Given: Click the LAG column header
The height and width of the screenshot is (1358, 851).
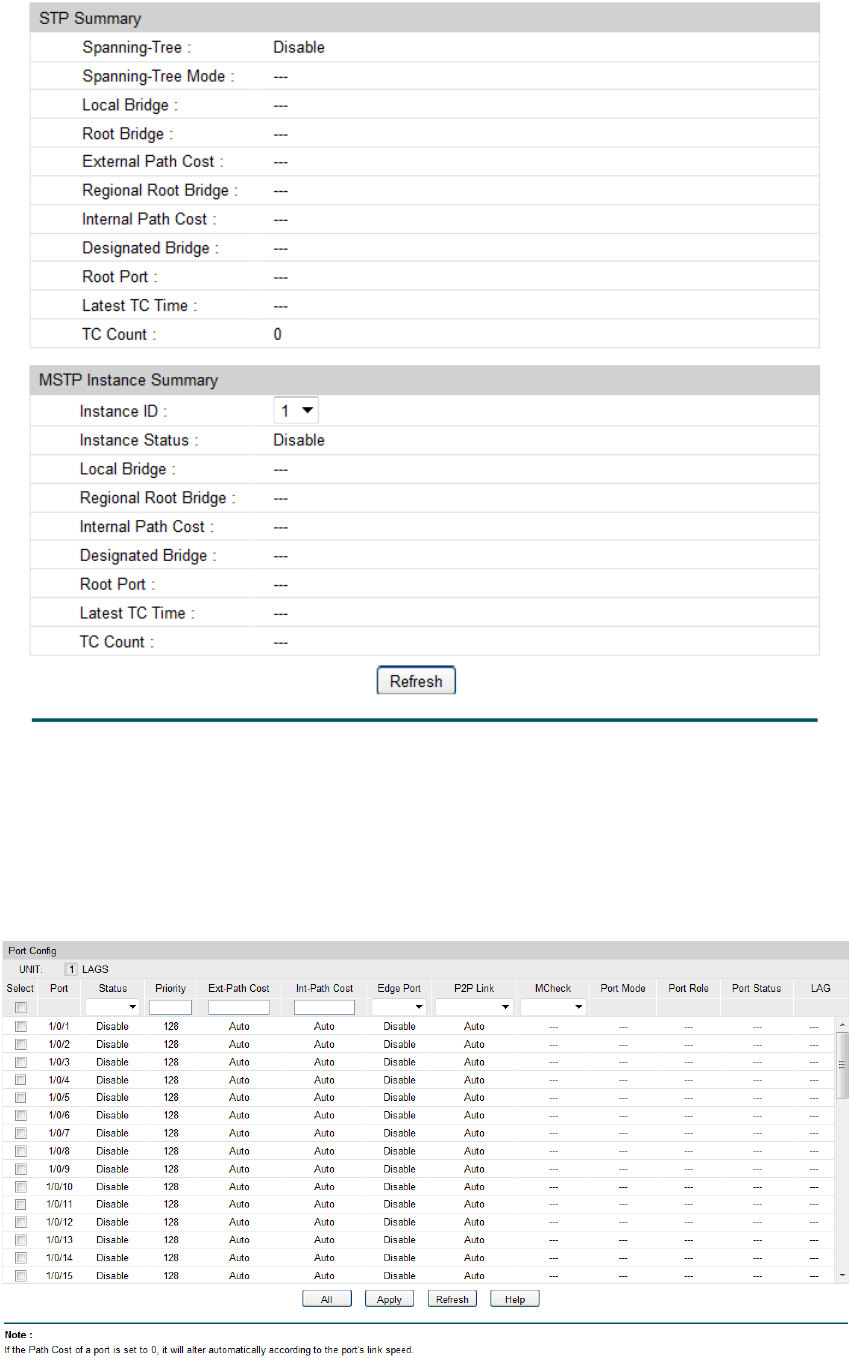Looking at the screenshot, I should coord(821,988).
